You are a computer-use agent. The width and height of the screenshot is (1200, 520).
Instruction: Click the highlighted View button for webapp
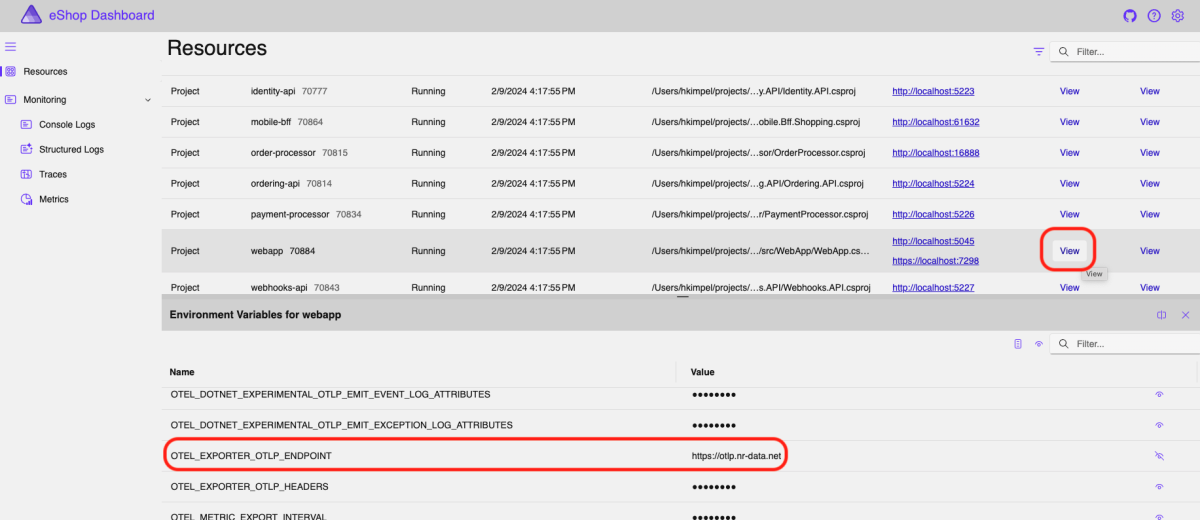click(1069, 251)
